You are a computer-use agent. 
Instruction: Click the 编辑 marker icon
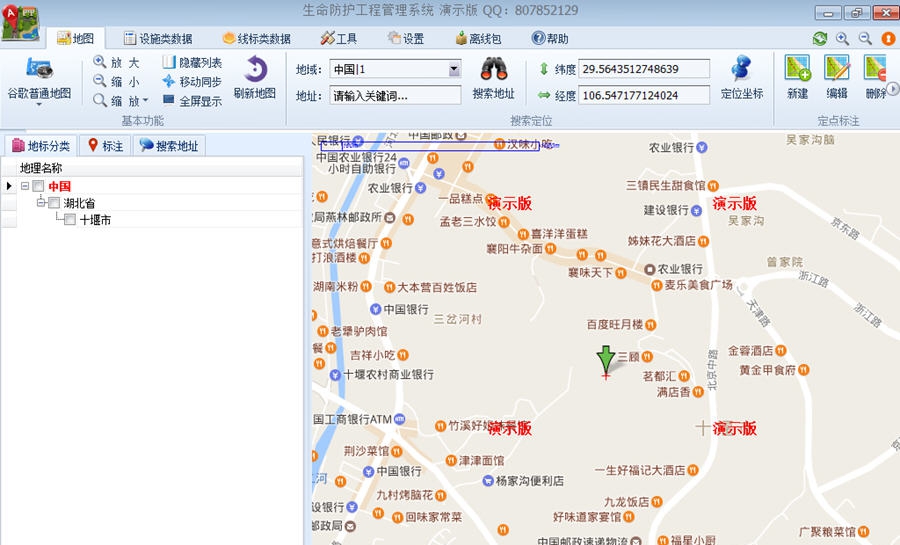tap(837, 68)
